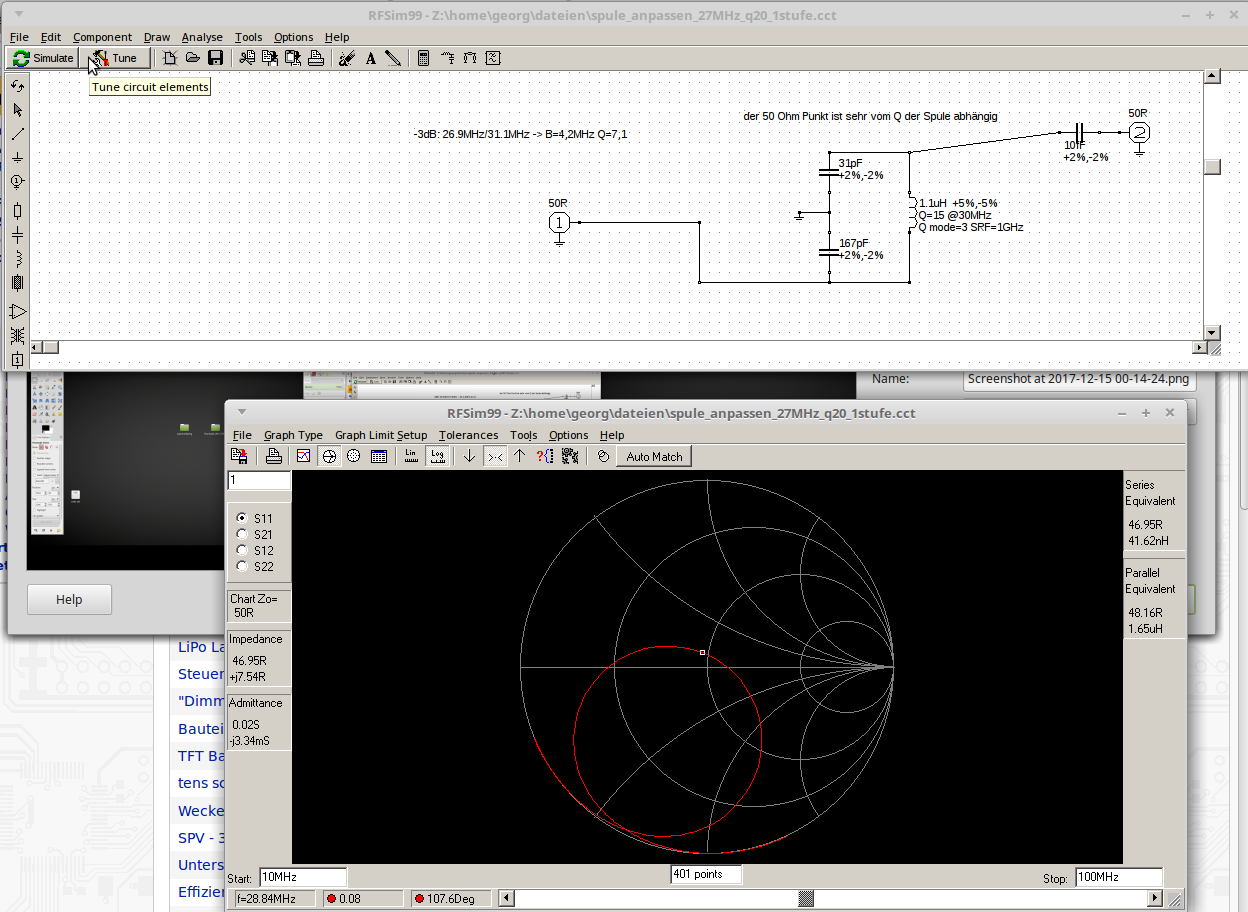Click the frequency slider right arrow
1248x912 pixels.
[1155, 898]
